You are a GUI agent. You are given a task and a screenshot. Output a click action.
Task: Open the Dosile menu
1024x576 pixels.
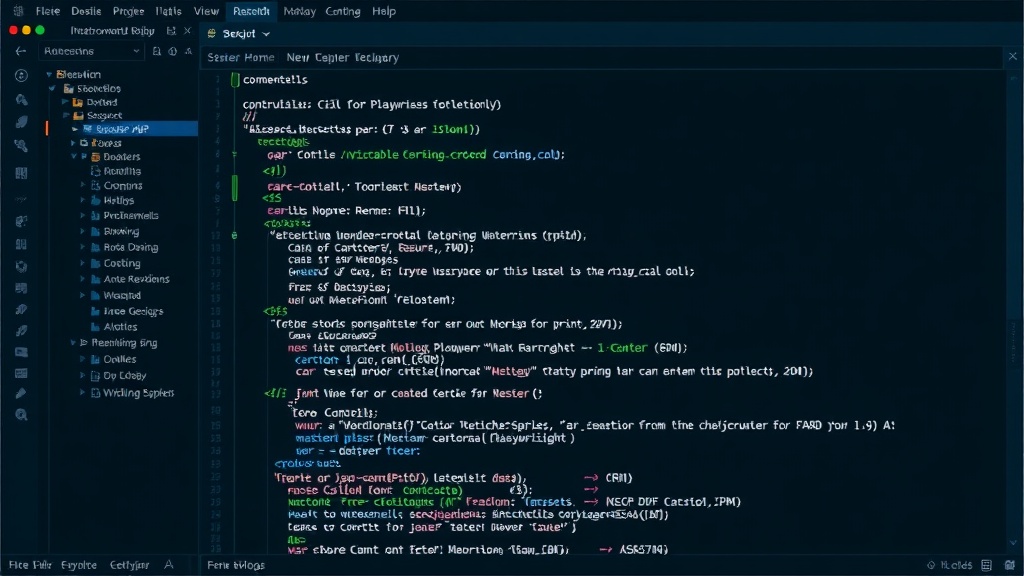[86, 11]
